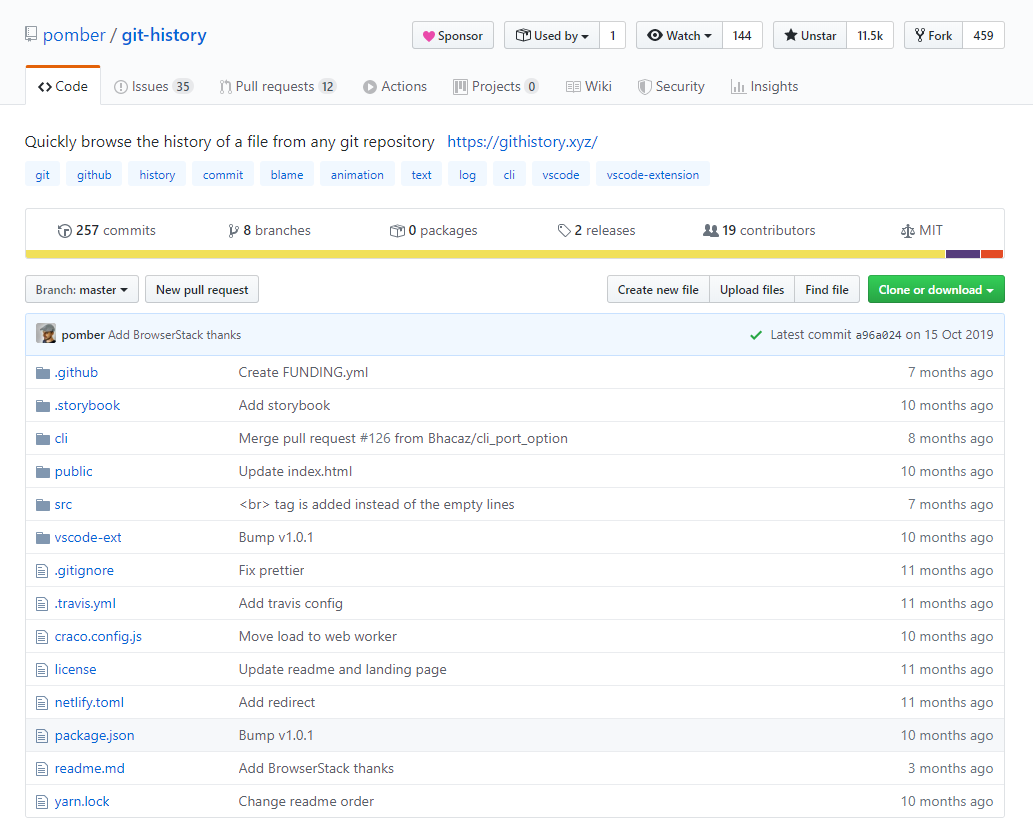This screenshot has width=1033, height=825.
Task: Open the 19 contributors link
Action: pyautogui.click(x=760, y=231)
